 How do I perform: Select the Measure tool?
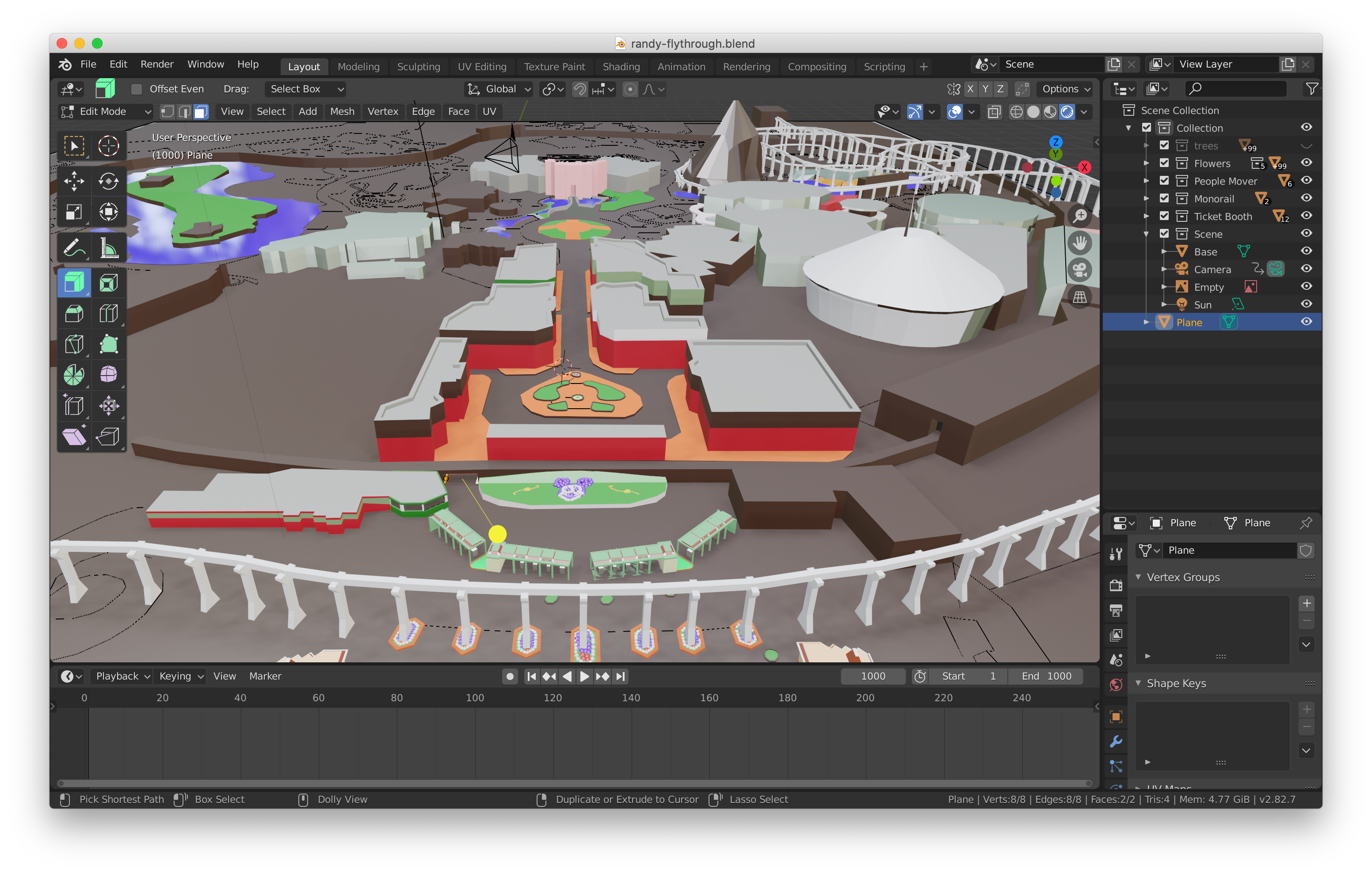(108, 248)
